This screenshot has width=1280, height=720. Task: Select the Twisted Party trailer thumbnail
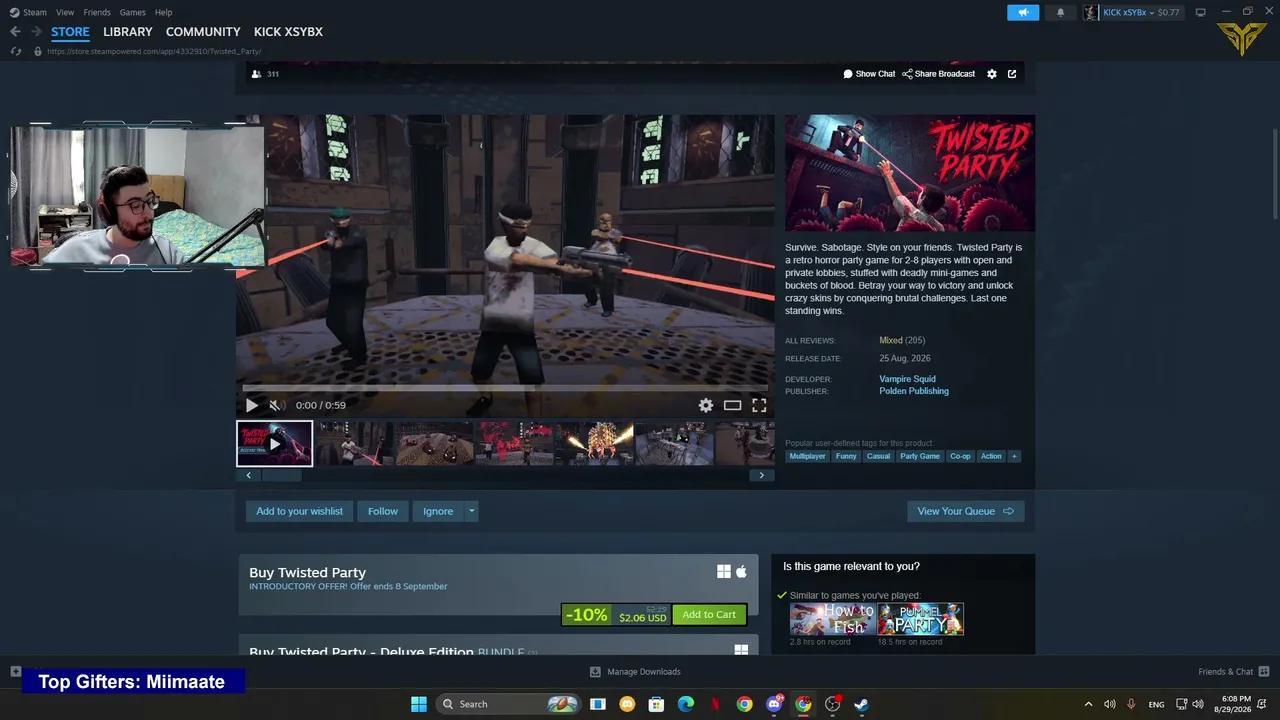[275, 444]
